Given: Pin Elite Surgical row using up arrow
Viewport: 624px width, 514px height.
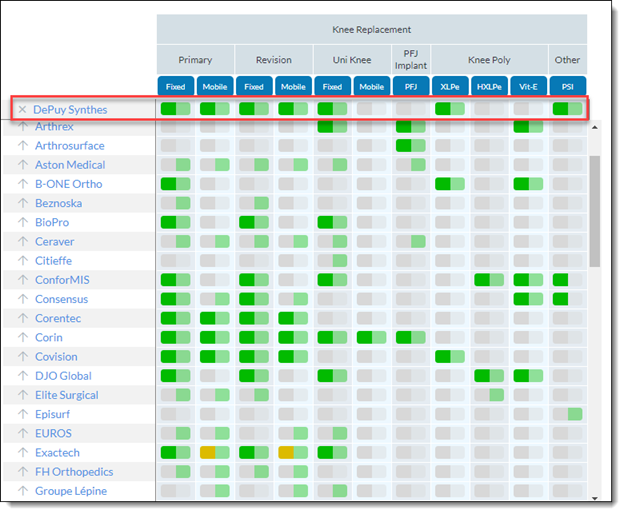Looking at the screenshot, I should point(23,395).
